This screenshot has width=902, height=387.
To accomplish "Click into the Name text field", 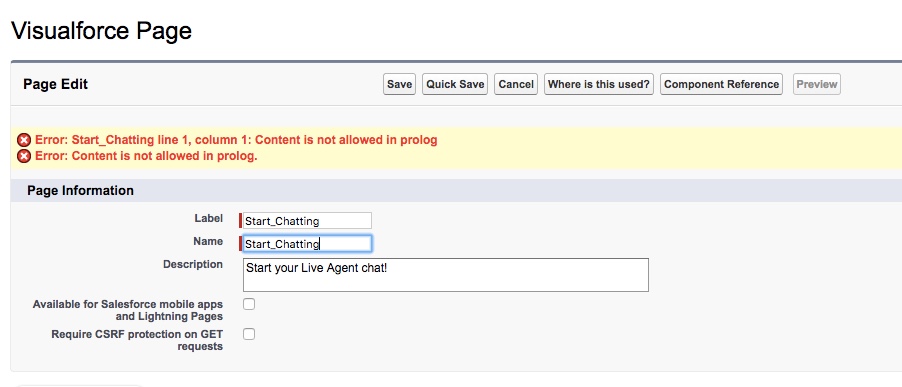I will (x=307, y=244).
